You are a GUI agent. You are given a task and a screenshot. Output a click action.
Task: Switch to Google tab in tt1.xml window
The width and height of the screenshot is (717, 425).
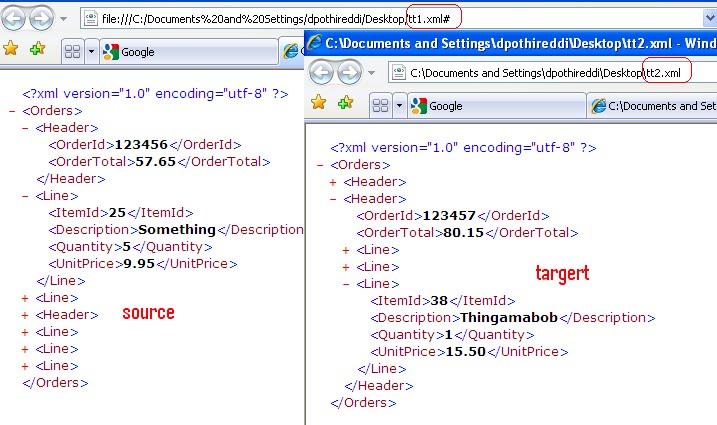(188, 52)
